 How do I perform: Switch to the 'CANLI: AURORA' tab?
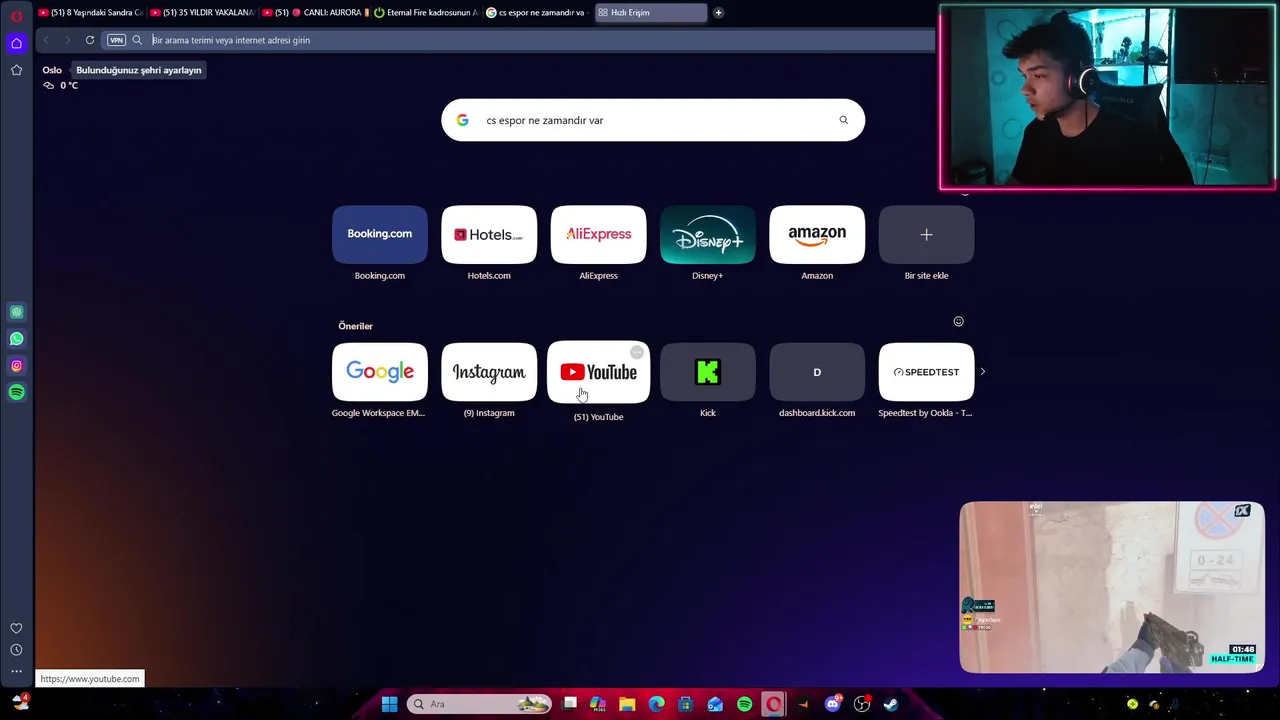pos(314,13)
